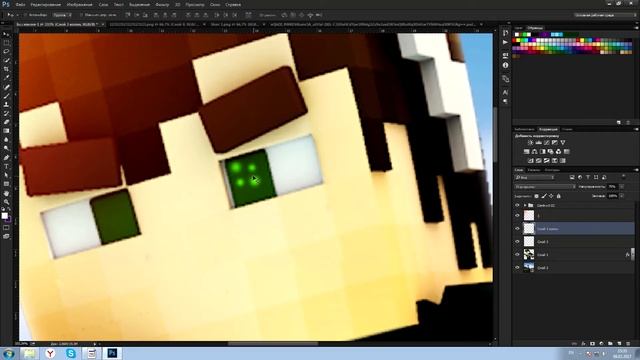640x360 pixels.
Task: Select the Rectangle shape tool
Action: (6, 184)
